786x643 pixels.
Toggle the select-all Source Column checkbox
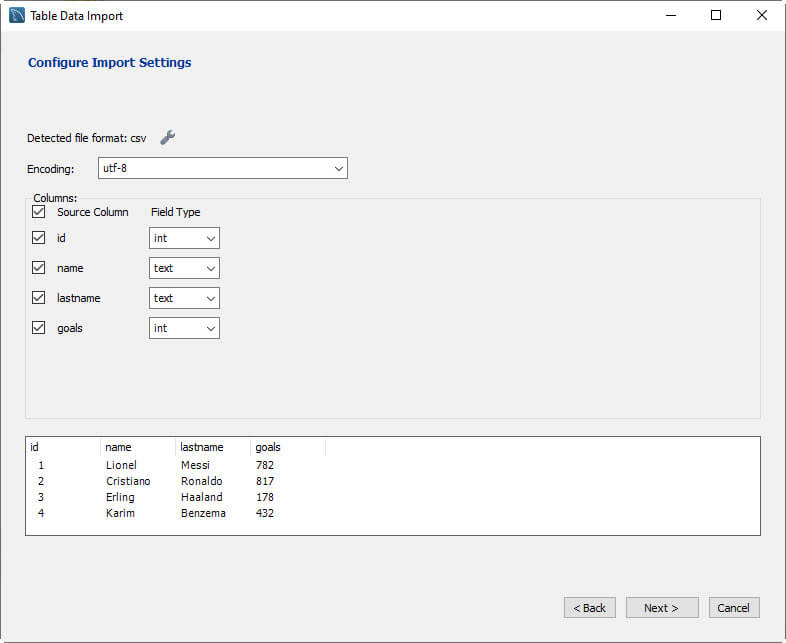pos(39,212)
